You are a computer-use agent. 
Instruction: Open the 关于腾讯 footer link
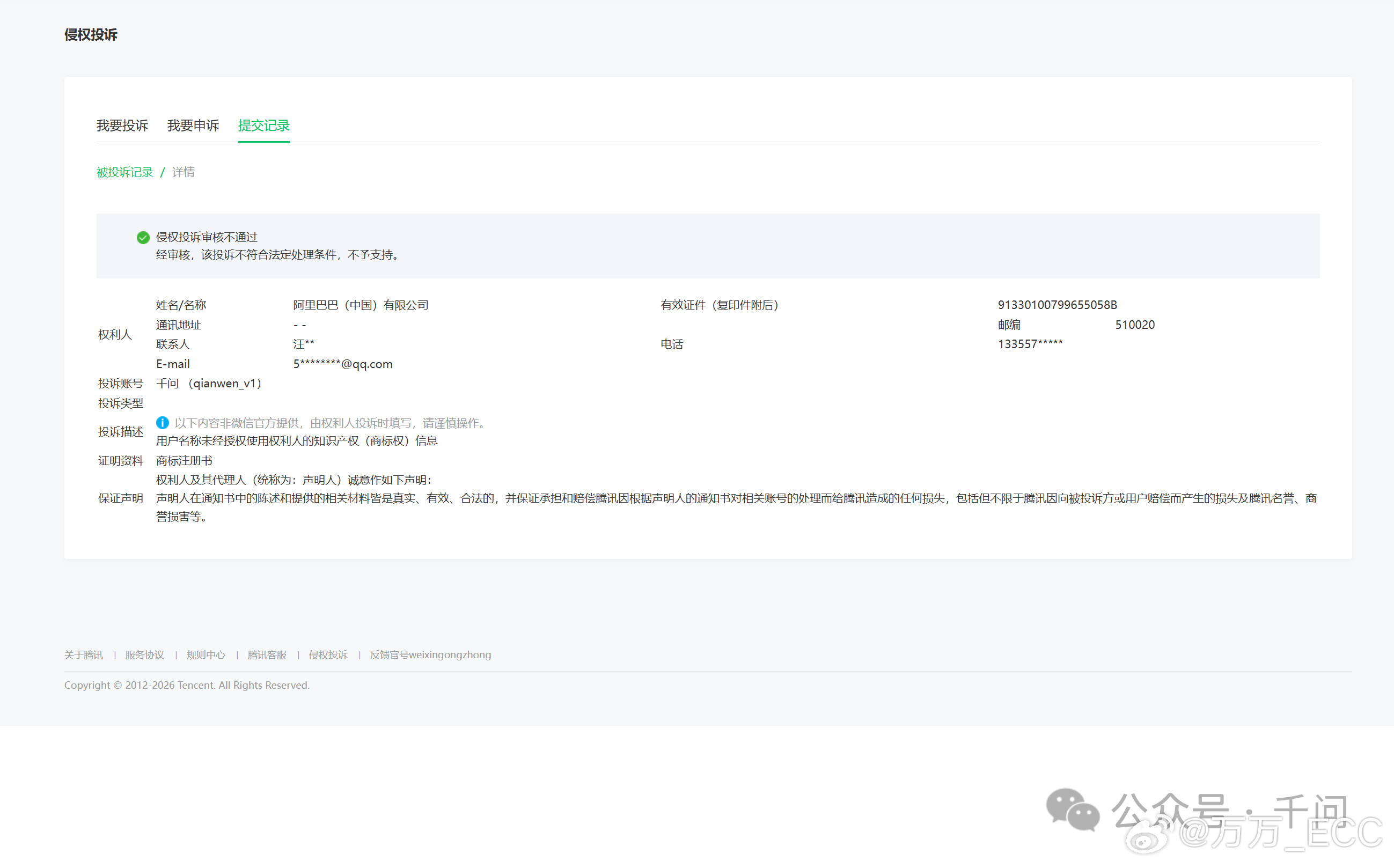tap(84, 655)
